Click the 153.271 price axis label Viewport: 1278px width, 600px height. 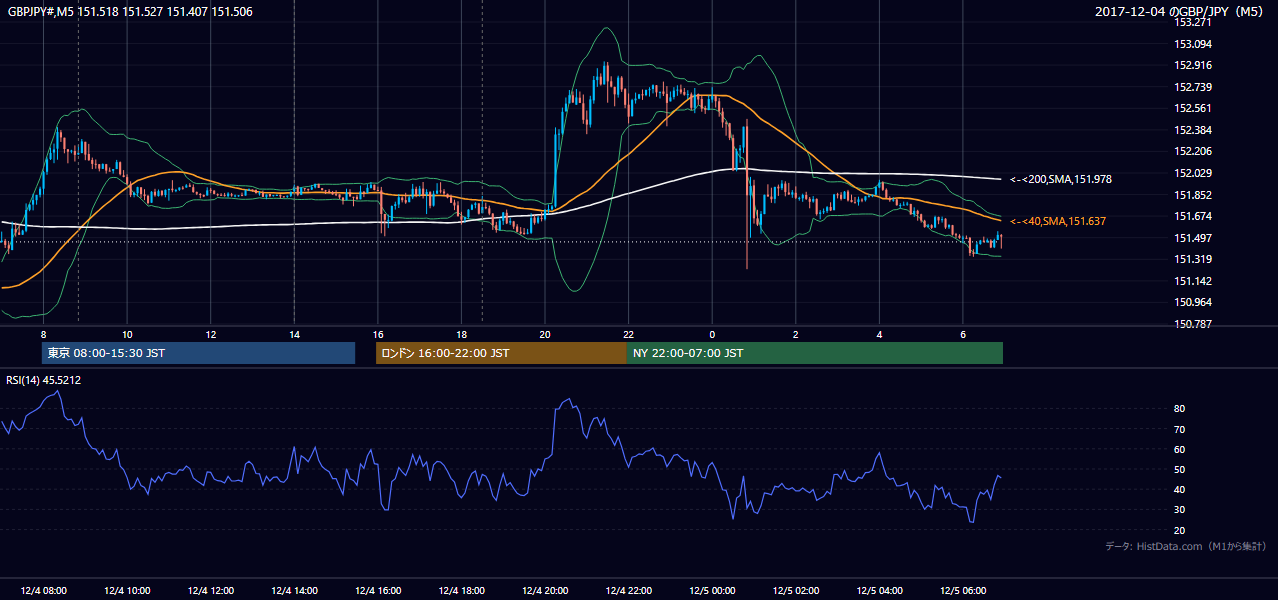(1193, 22)
